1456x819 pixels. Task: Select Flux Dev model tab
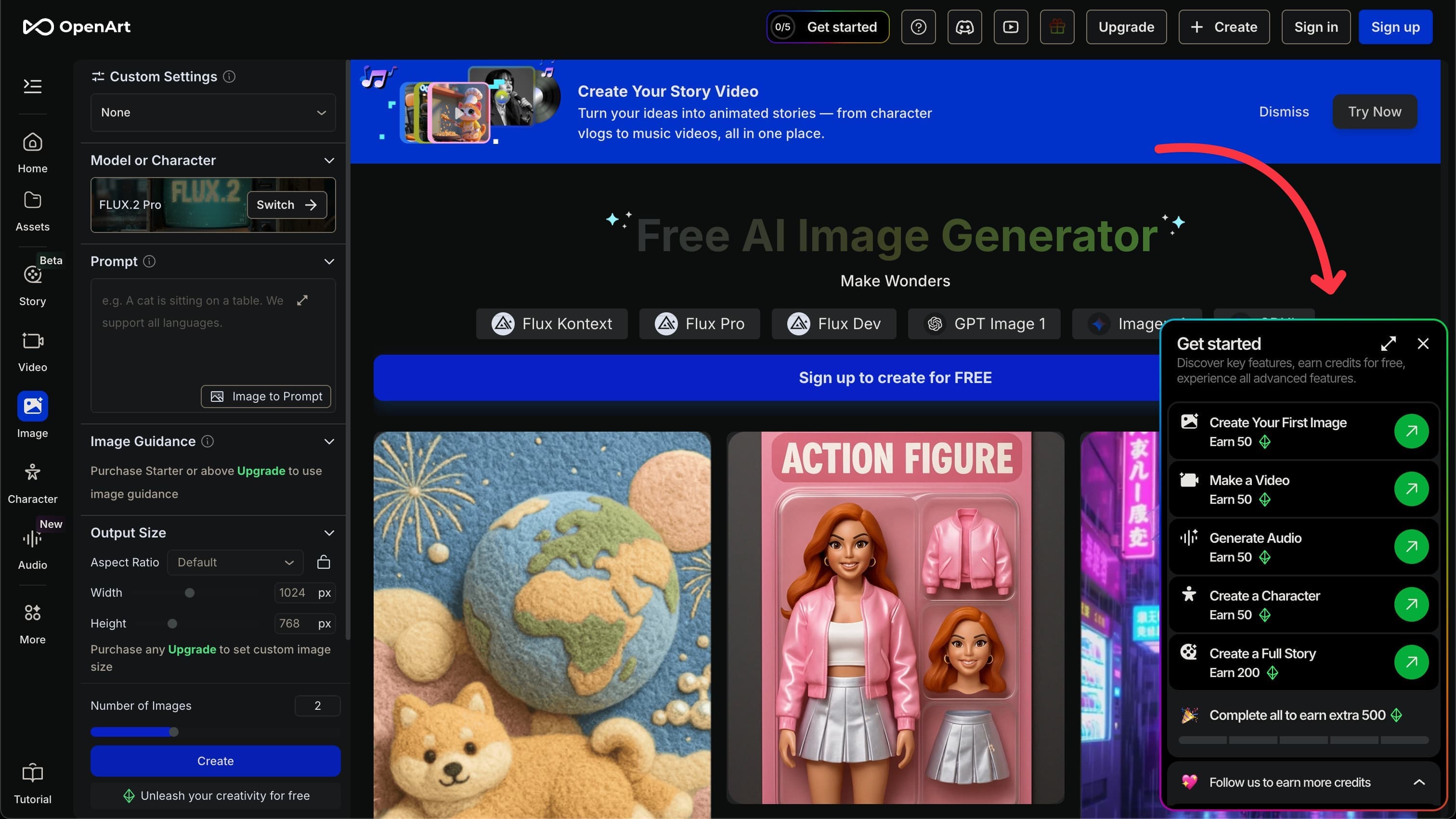coord(834,324)
